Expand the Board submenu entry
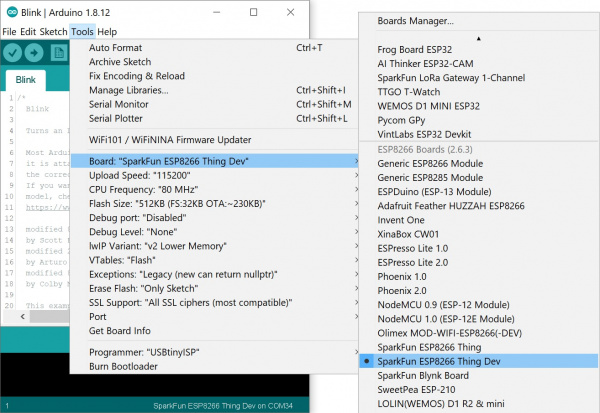This screenshot has width=600, height=413. point(214,161)
